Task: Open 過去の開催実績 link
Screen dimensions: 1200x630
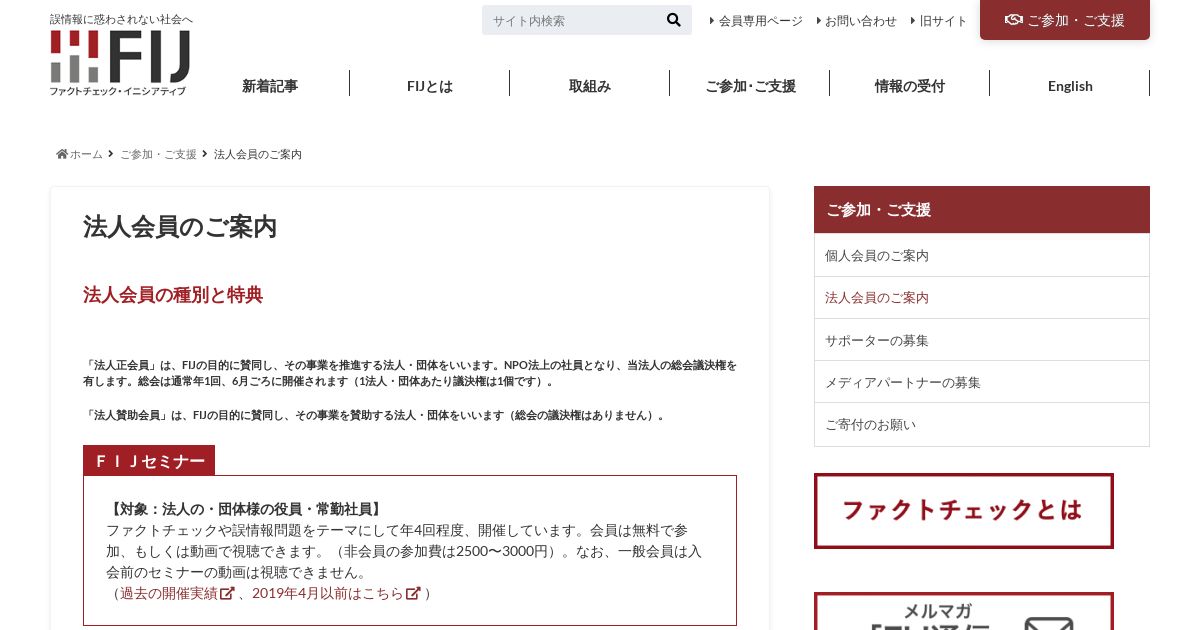Action: pos(169,593)
